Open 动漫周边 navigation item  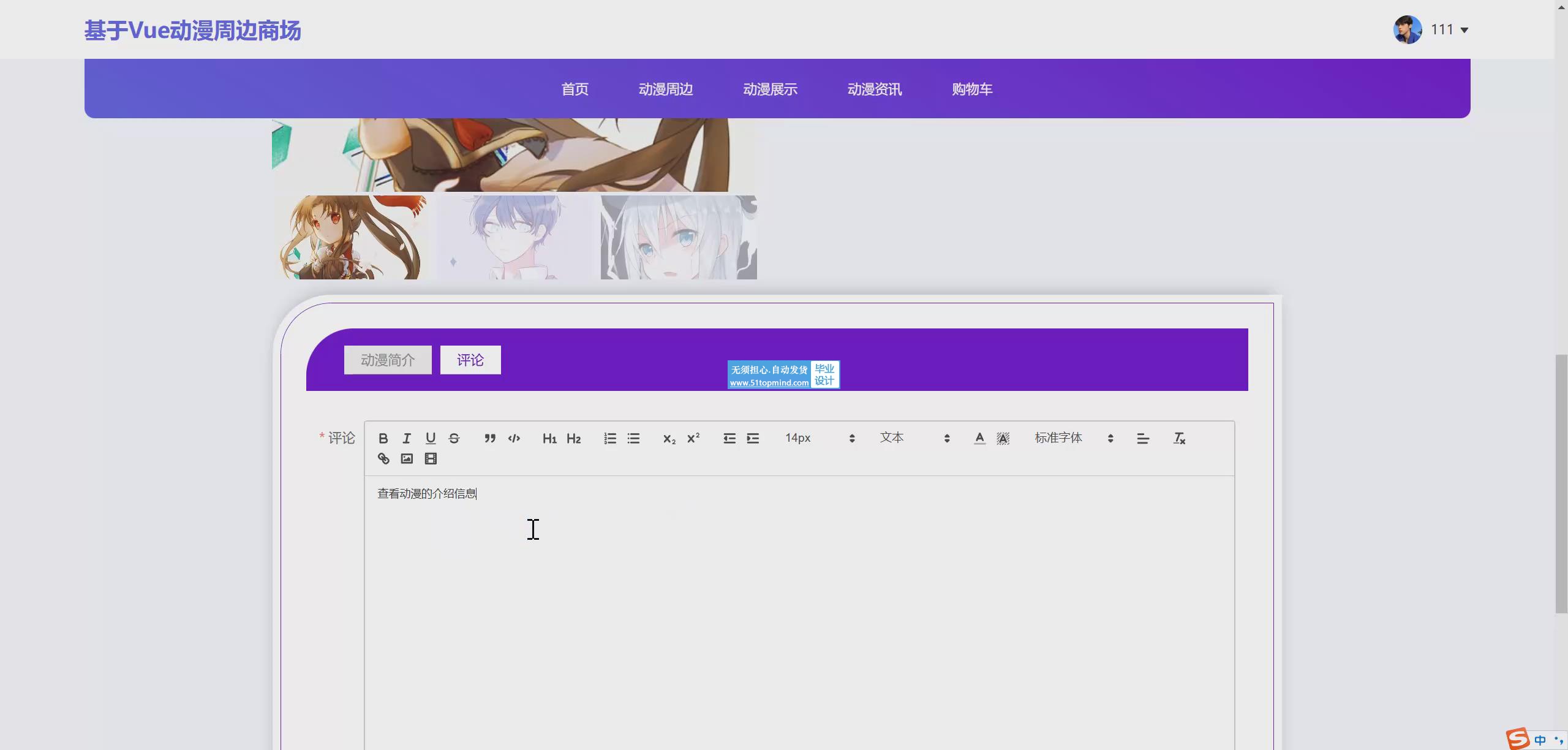(x=666, y=89)
